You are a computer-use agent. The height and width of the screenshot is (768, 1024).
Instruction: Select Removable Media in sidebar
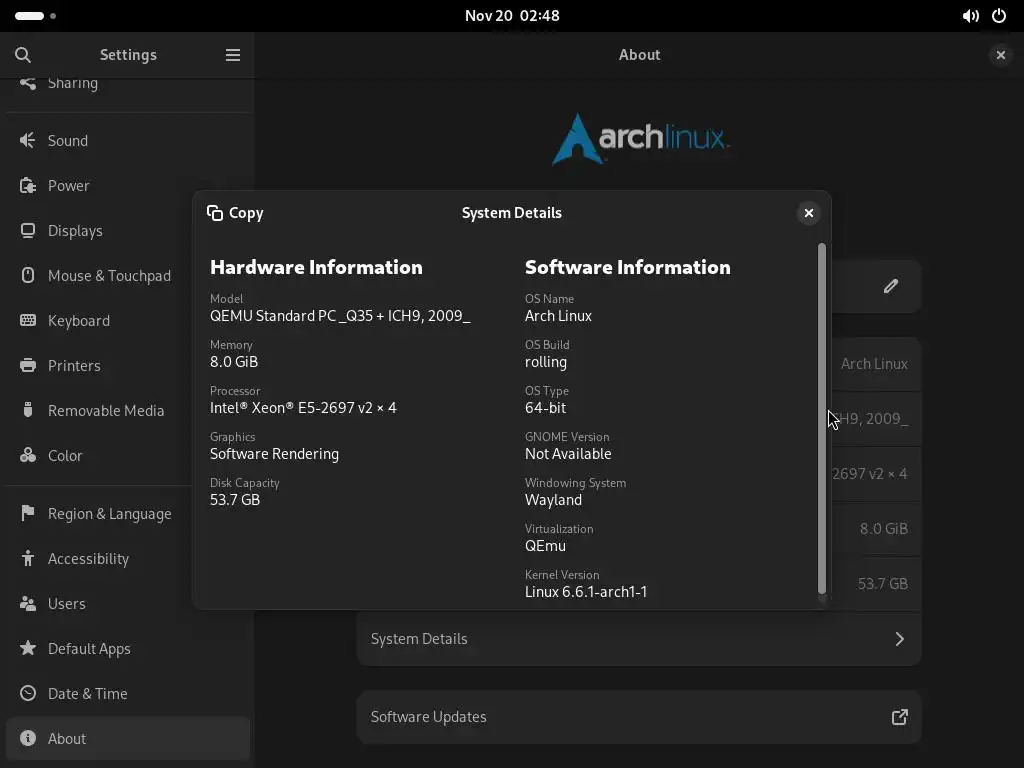tap(128, 410)
